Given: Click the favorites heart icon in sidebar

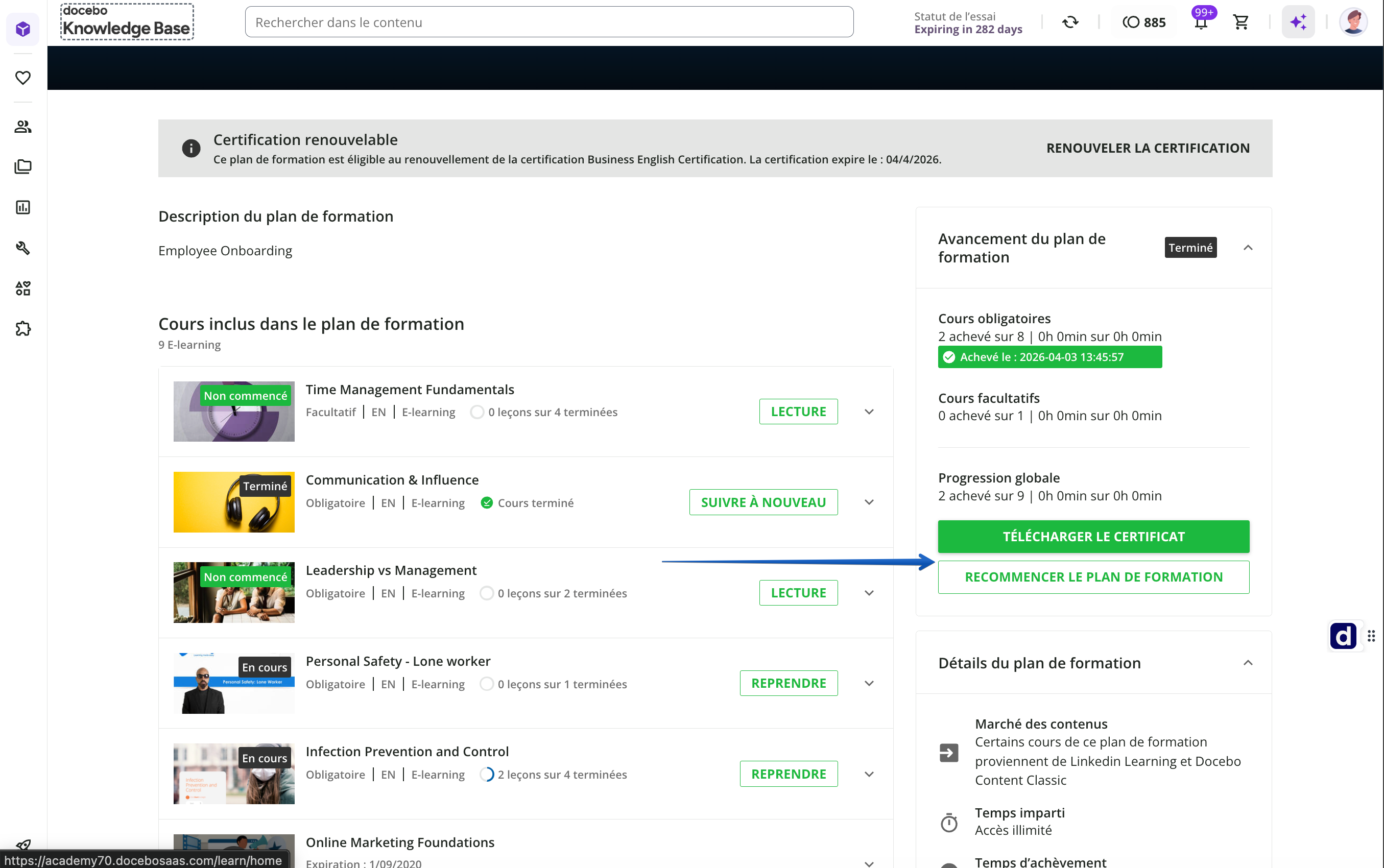Looking at the screenshot, I should [23, 78].
